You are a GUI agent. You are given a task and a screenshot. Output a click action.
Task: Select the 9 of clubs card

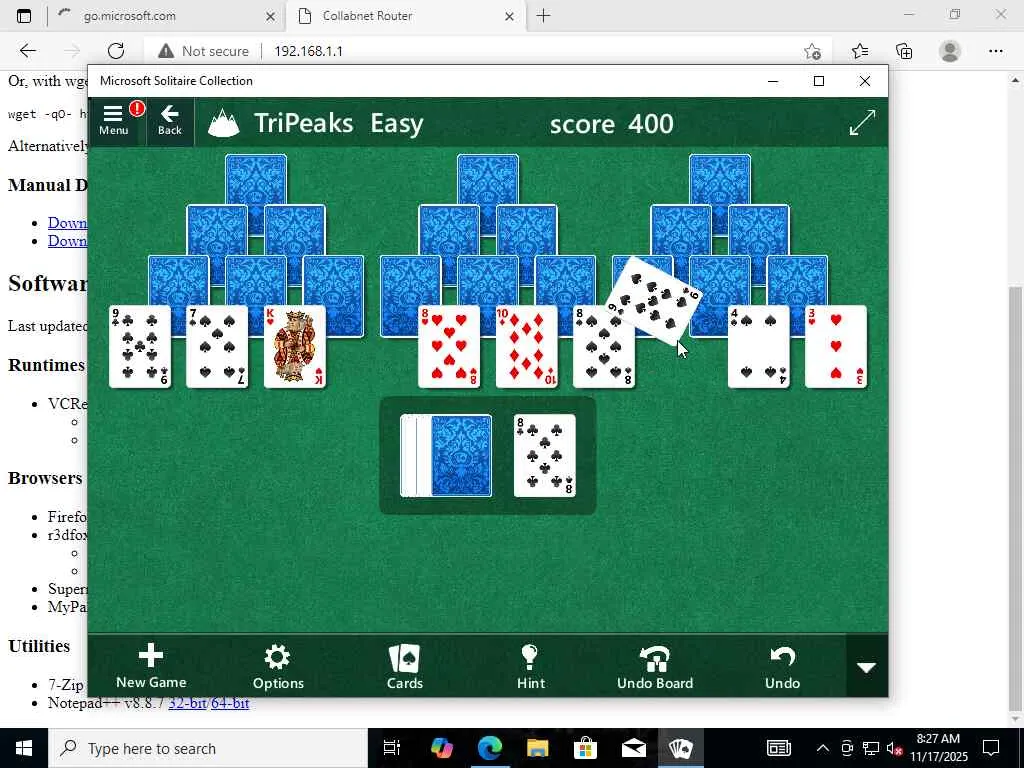pyautogui.click(x=140, y=347)
